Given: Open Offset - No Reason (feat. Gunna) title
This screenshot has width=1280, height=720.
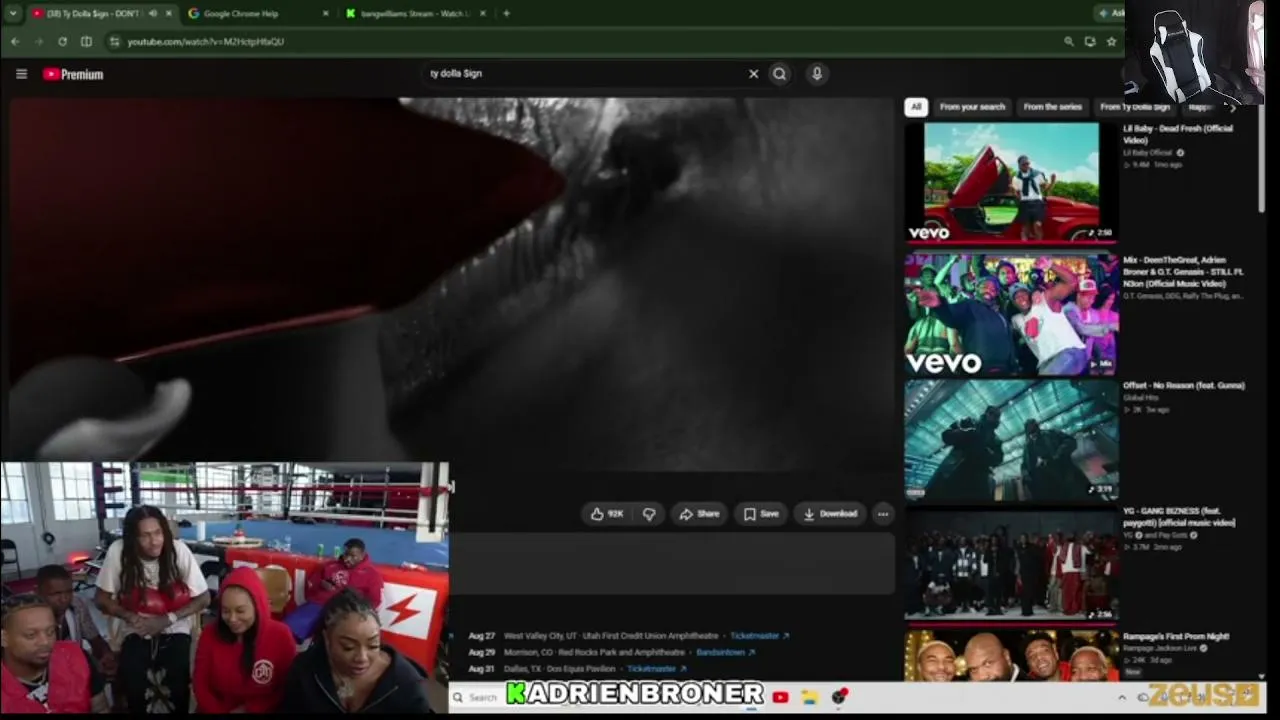Looking at the screenshot, I should (1184, 385).
